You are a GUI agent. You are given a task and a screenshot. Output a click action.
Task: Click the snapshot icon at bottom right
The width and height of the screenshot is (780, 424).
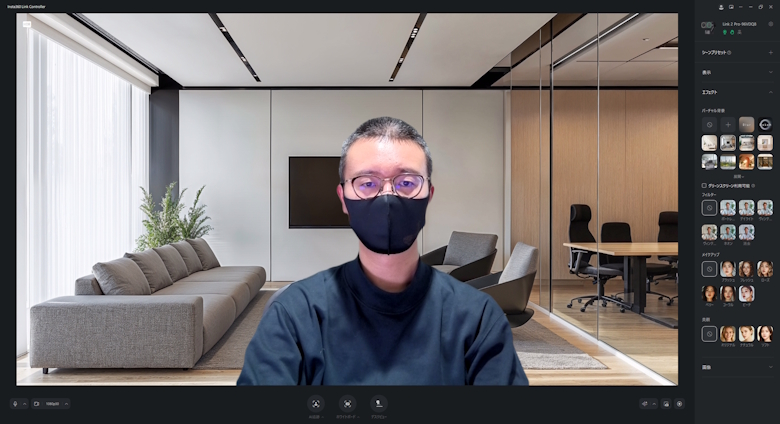point(666,404)
